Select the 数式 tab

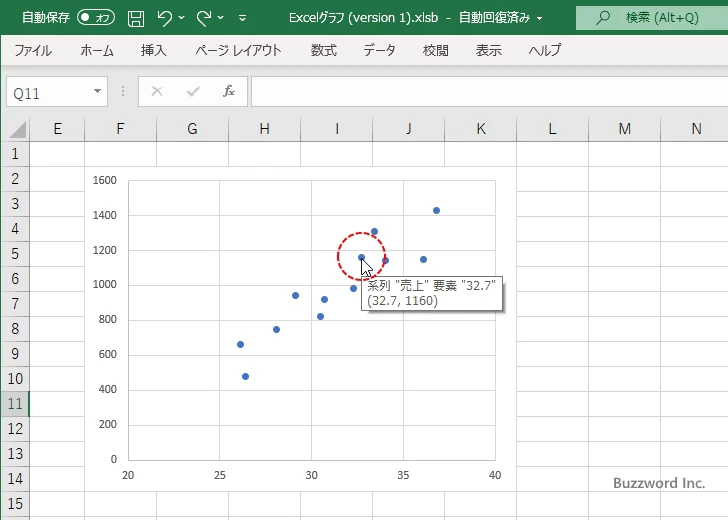tap(324, 50)
